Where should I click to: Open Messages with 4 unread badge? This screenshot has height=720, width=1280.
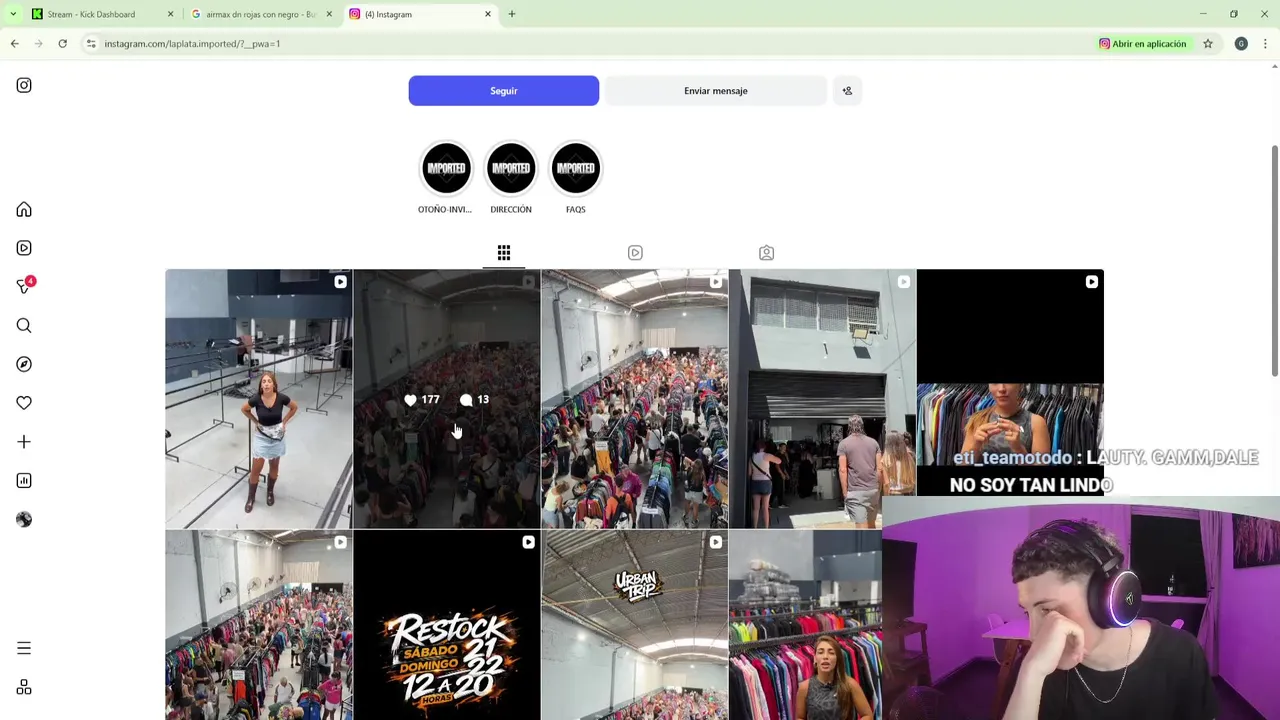[24, 286]
